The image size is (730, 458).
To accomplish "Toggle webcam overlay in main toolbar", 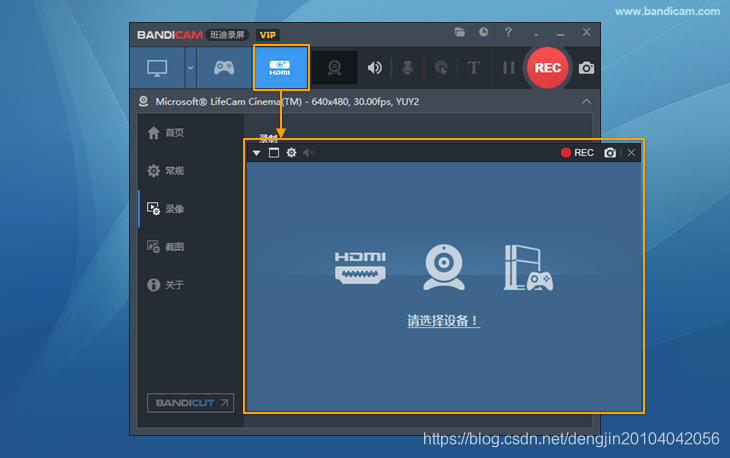I will coord(334,68).
